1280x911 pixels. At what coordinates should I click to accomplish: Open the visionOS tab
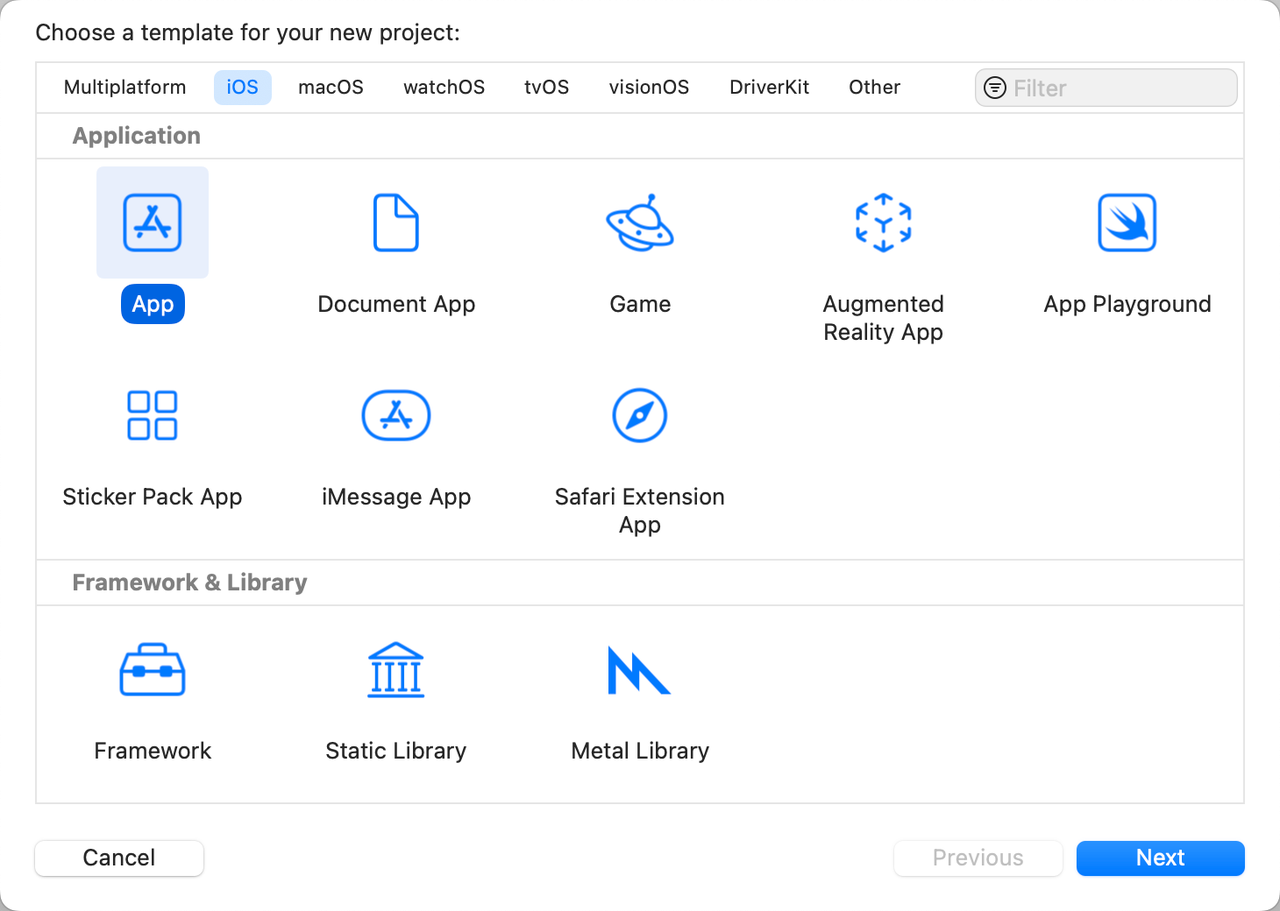(649, 87)
